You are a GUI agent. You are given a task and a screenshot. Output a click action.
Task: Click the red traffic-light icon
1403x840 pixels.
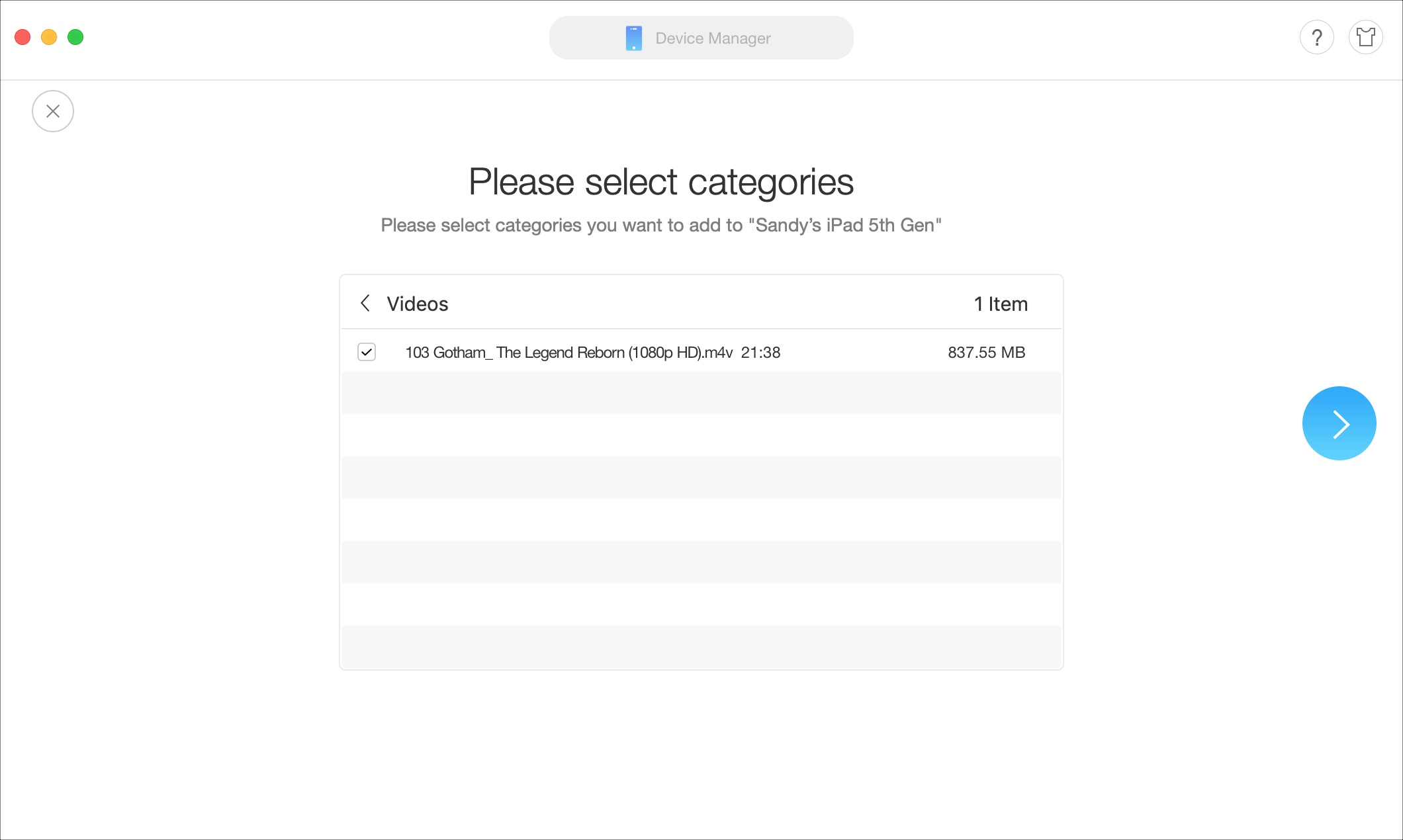(23, 37)
